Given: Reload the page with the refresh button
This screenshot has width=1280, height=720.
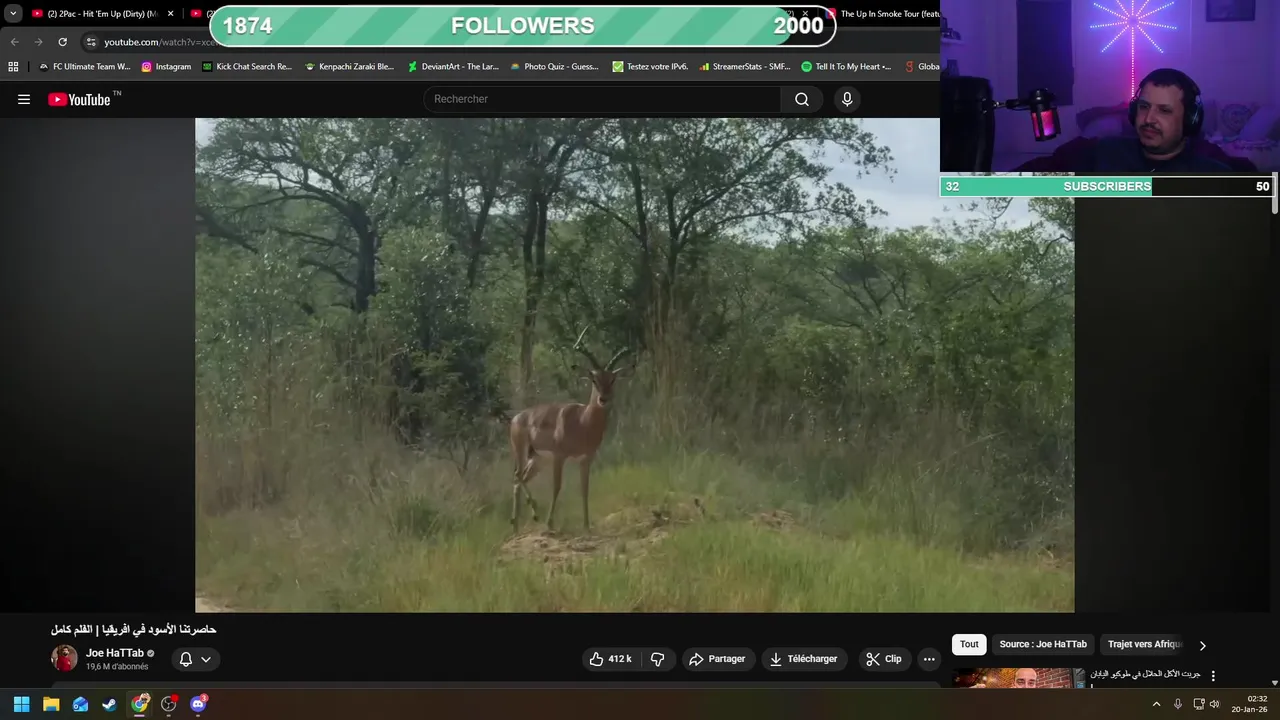Looking at the screenshot, I should [62, 42].
